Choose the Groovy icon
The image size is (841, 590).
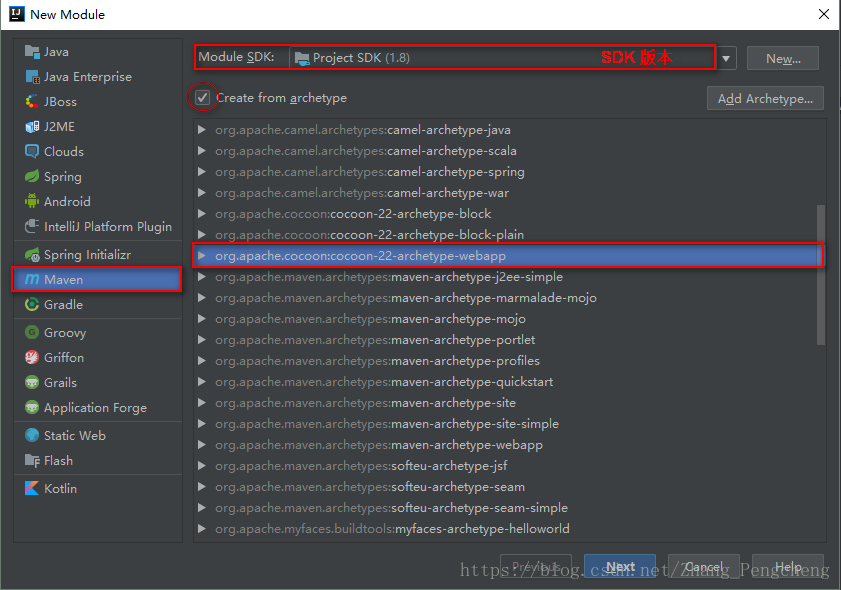(x=32, y=333)
